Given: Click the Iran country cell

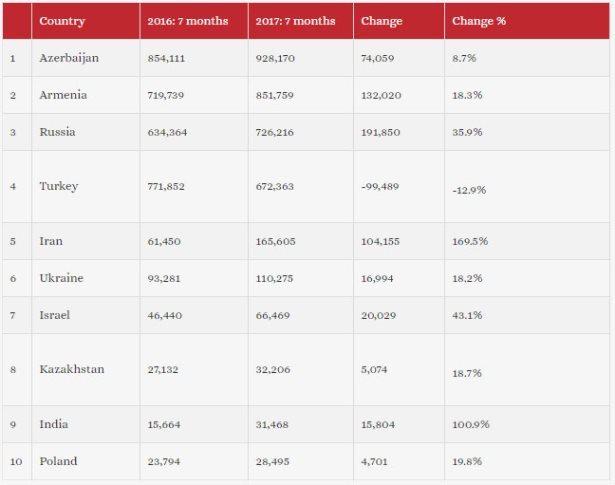Looking at the screenshot, I should tap(52, 241).
